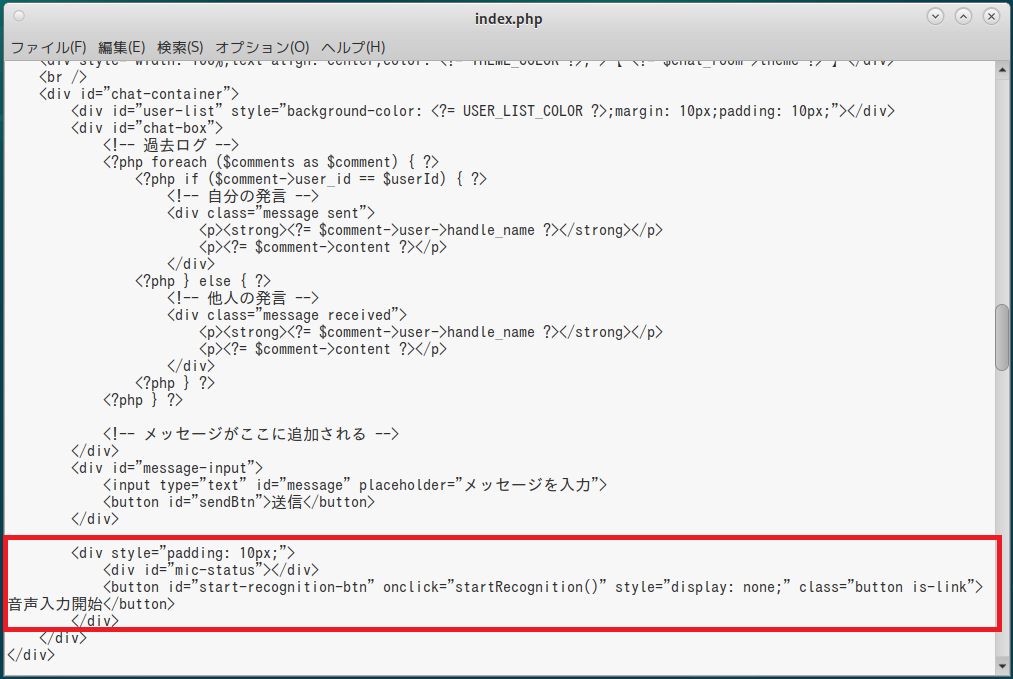Screen dimensions: 1013x679
Task: Click the 過去ログ comment line
Action: (171, 145)
